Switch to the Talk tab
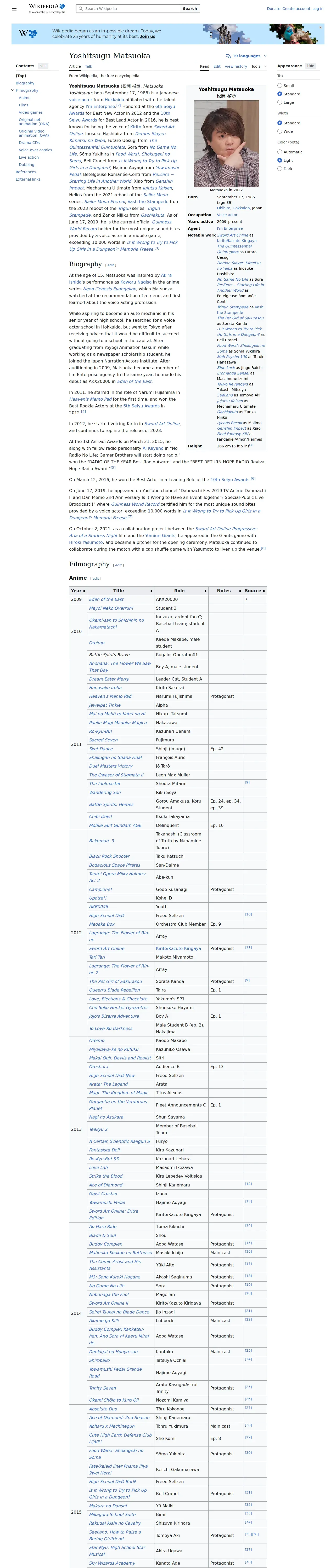This screenshot has height=1568, width=336. 88,66
